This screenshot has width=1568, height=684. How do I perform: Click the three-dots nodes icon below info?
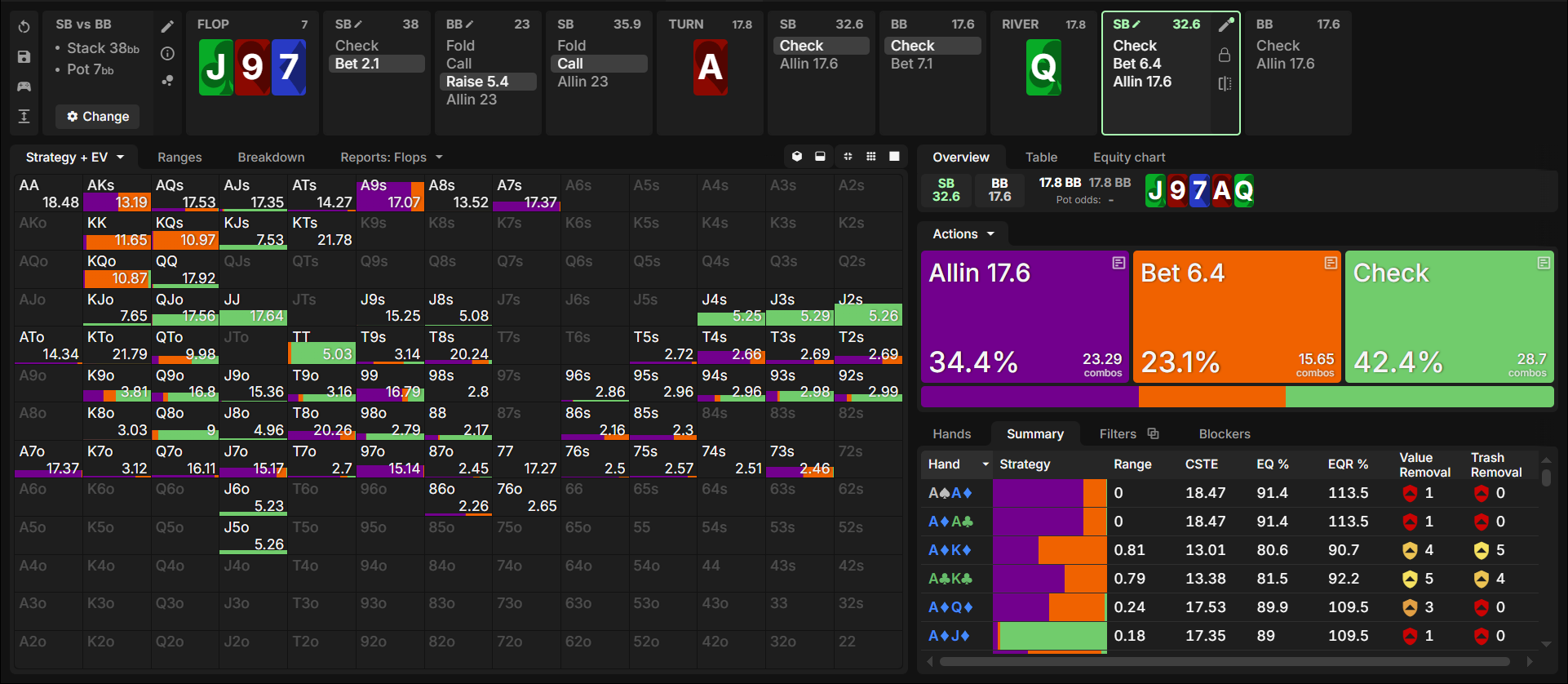point(167,81)
